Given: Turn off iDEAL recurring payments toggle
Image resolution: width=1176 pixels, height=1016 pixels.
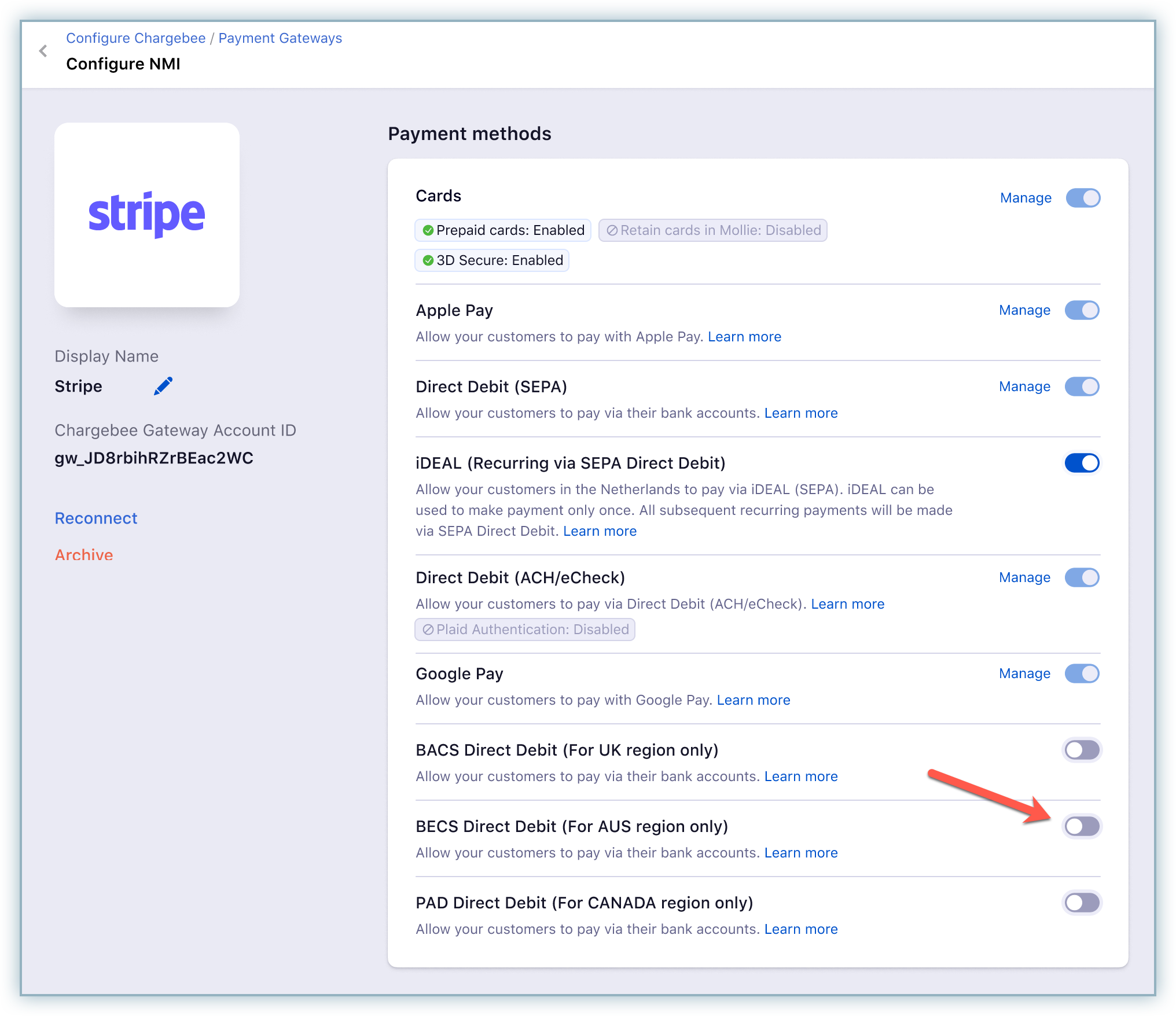Looking at the screenshot, I should 1082,463.
